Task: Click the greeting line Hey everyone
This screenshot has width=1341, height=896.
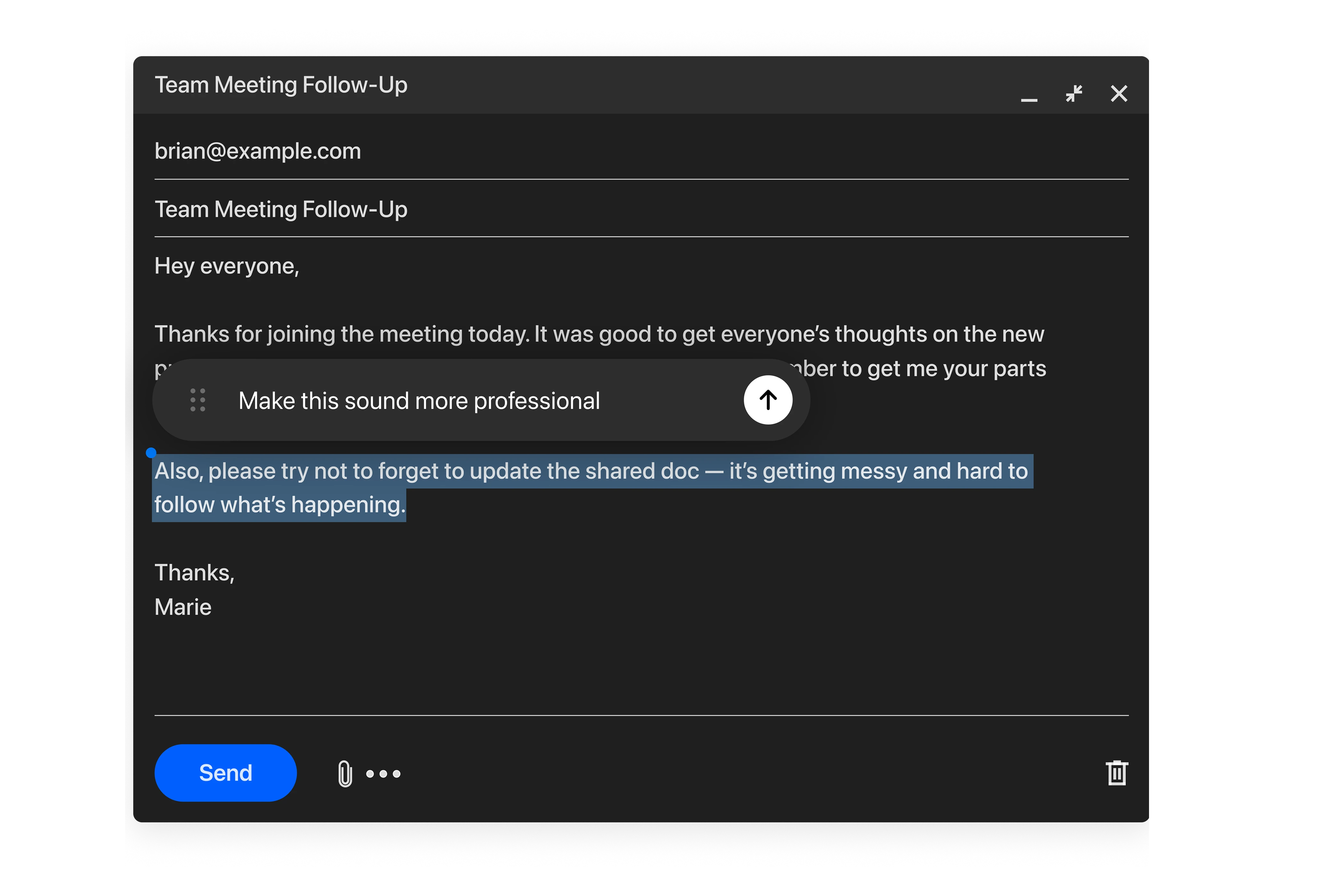Action: [227, 266]
